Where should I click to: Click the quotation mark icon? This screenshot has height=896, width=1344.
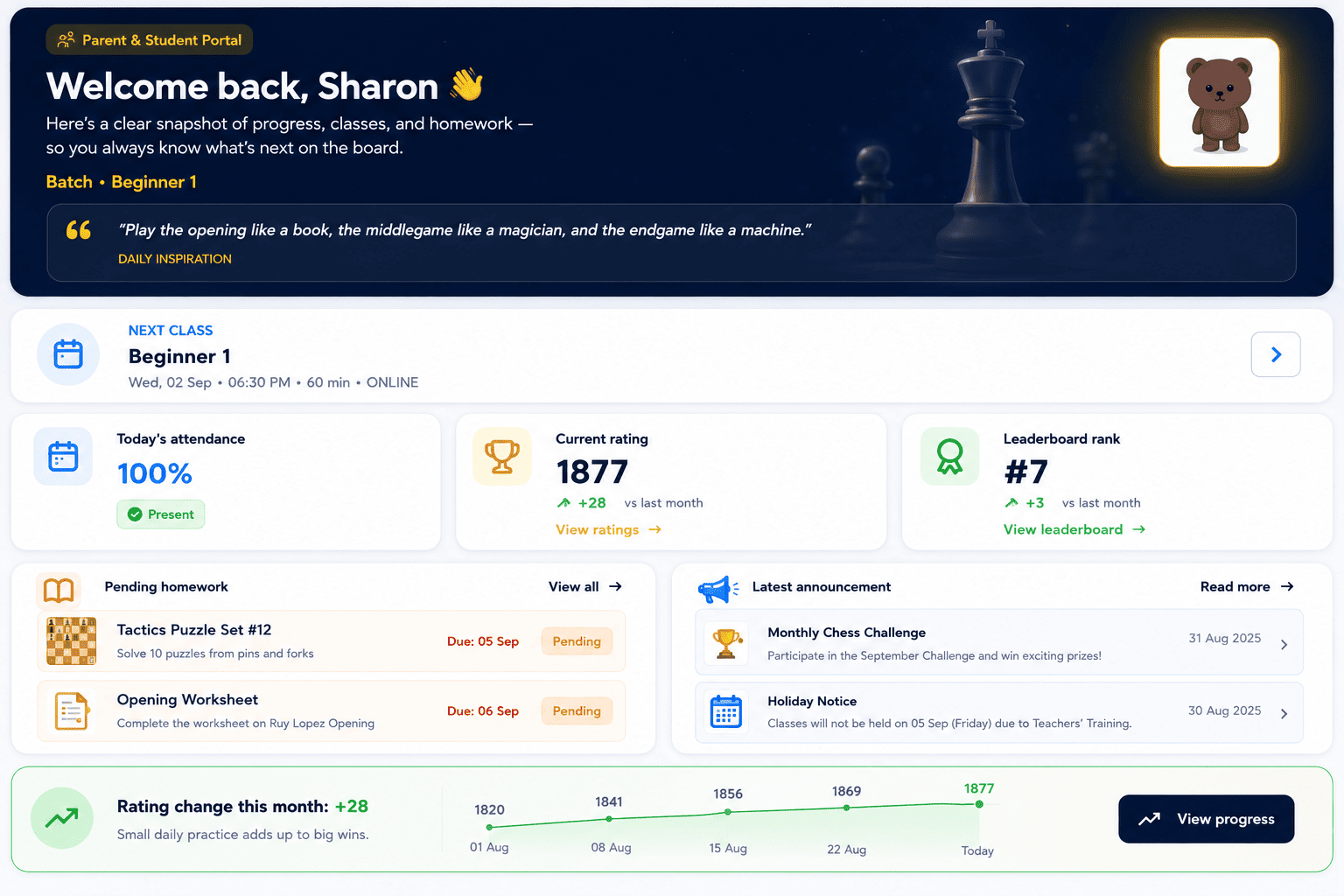coord(79,230)
